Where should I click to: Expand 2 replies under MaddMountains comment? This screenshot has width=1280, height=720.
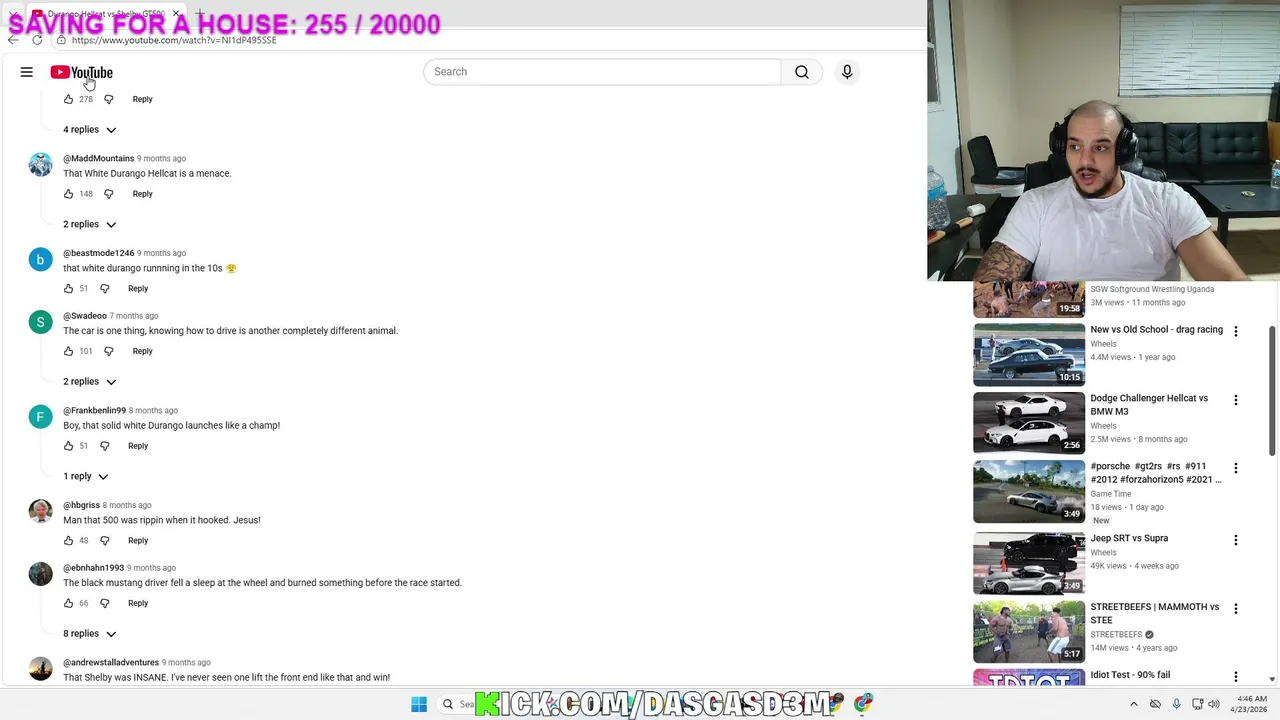(x=90, y=224)
